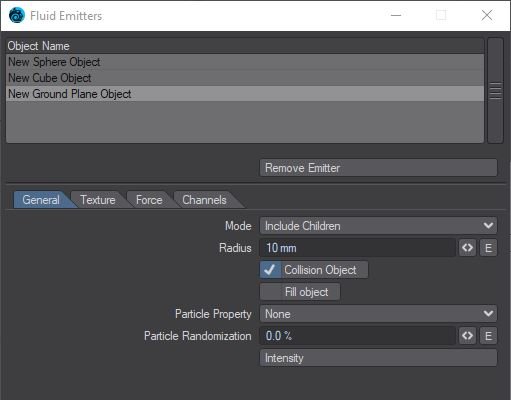
Task: Click the Radius envelope E button
Action: [488, 248]
